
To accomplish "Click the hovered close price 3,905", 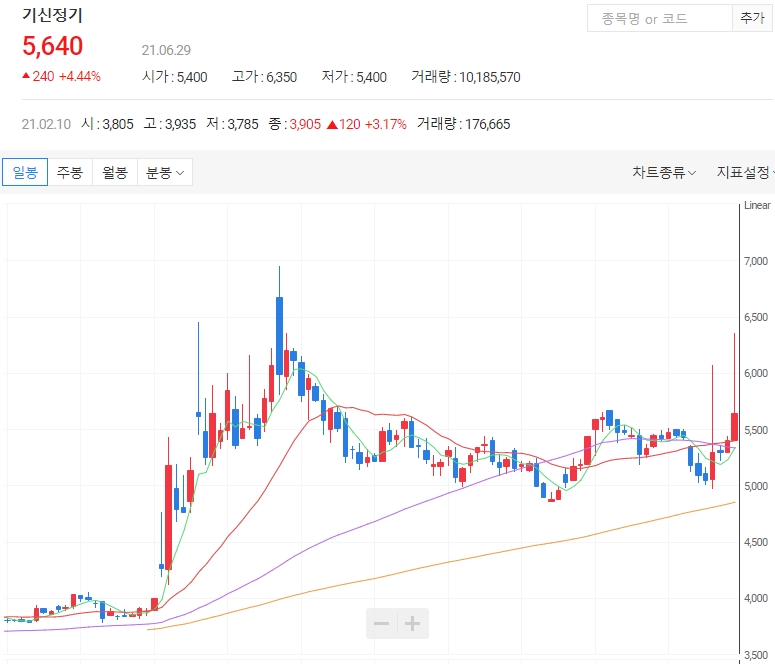I will [305, 124].
